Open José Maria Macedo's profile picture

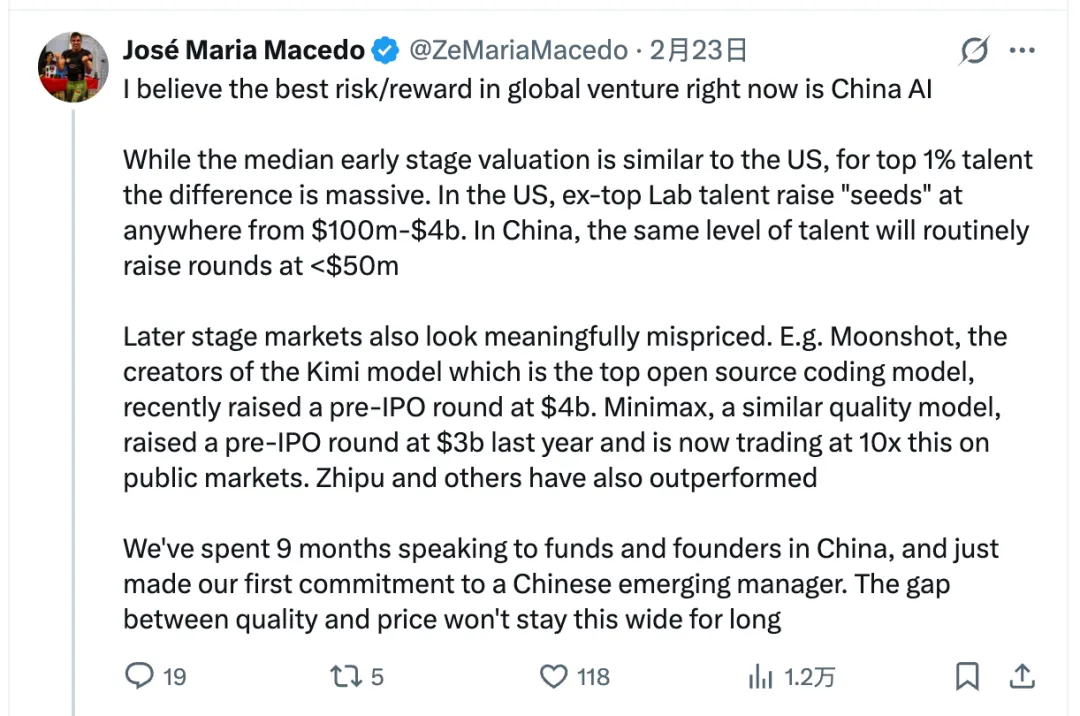(x=72, y=68)
